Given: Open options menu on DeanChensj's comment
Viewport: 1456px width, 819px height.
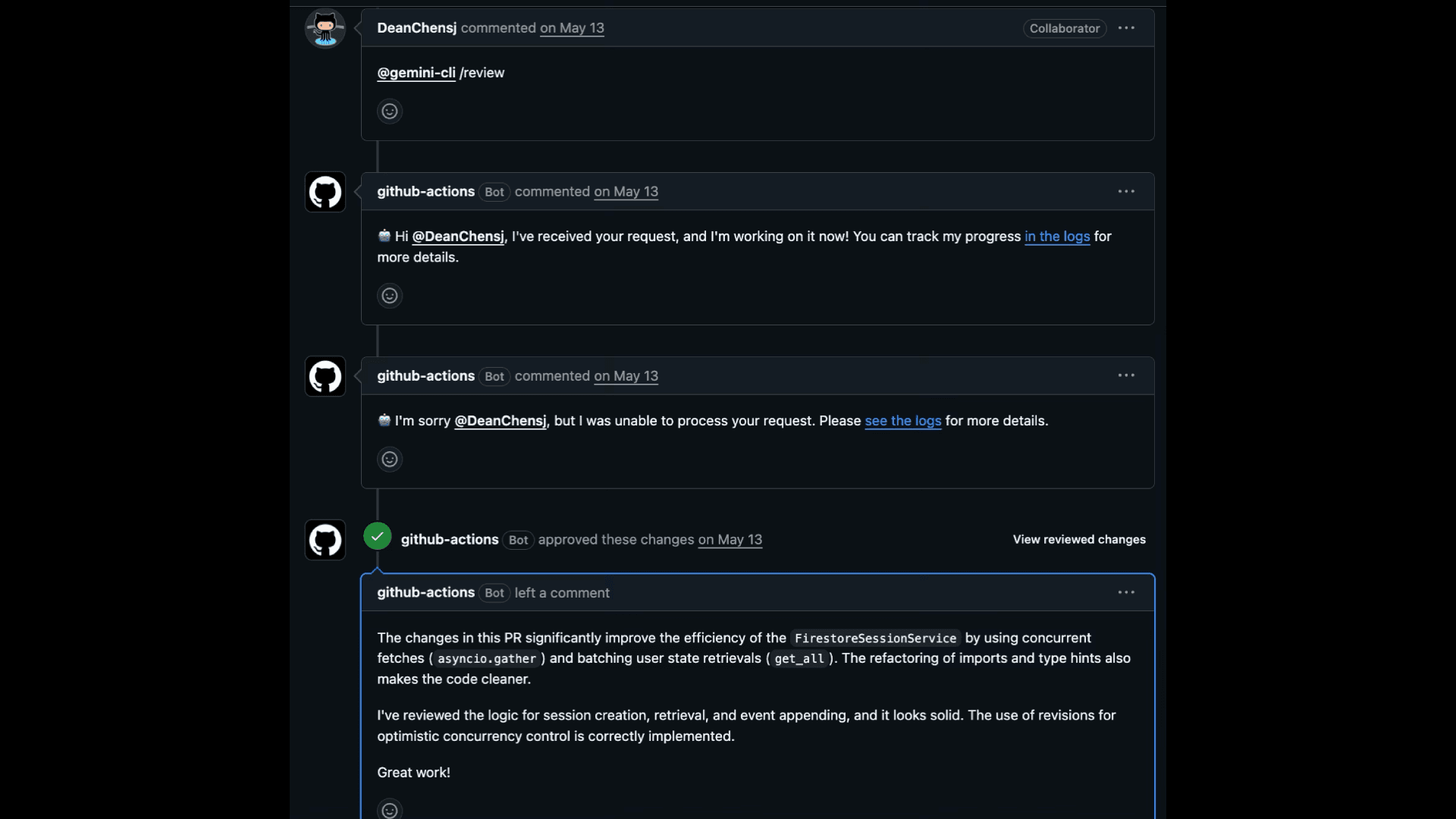Looking at the screenshot, I should tap(1126, 28).
